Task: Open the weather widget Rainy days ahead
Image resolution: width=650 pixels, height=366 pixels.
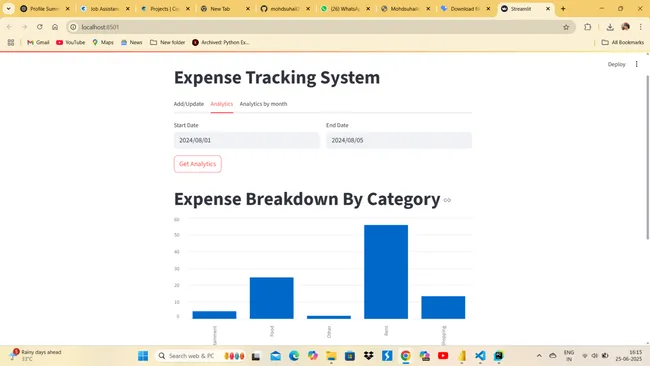Action: pos(36,355)
